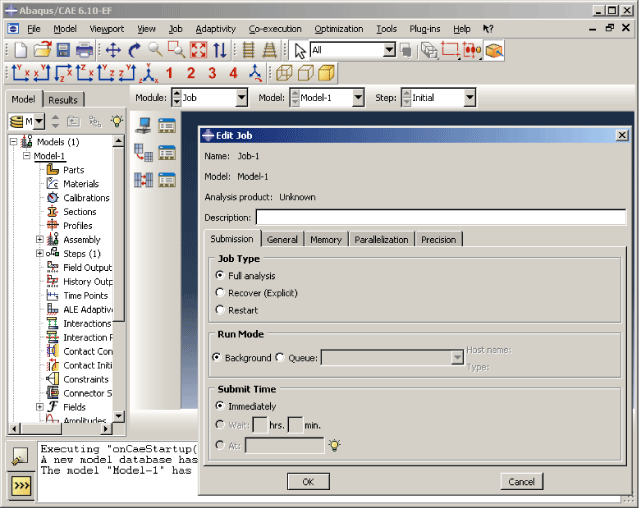Collapse the Models (1) tree node

13,142
